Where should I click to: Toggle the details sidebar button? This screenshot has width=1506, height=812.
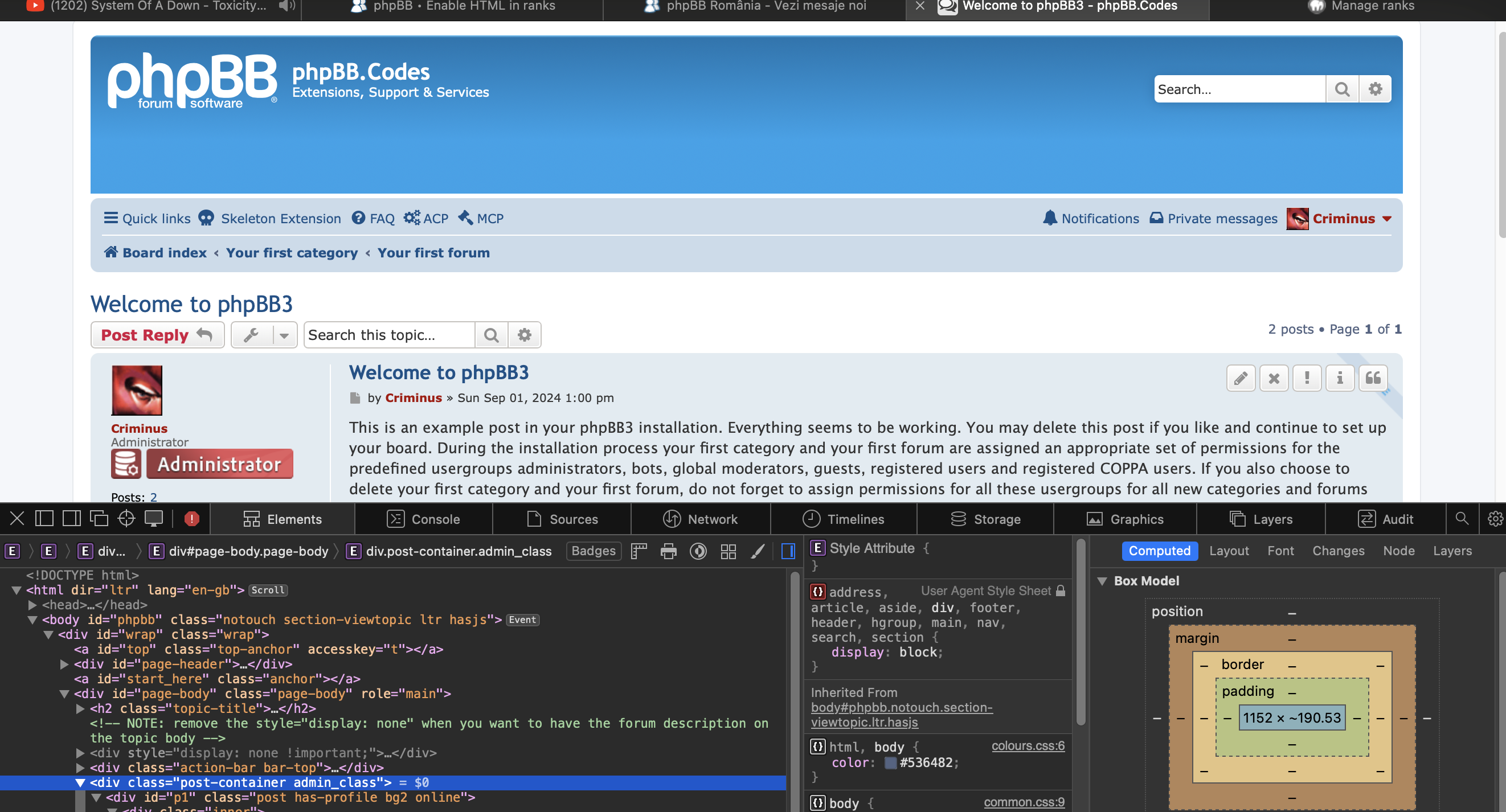pyautogui.click(x=788, y=551)
